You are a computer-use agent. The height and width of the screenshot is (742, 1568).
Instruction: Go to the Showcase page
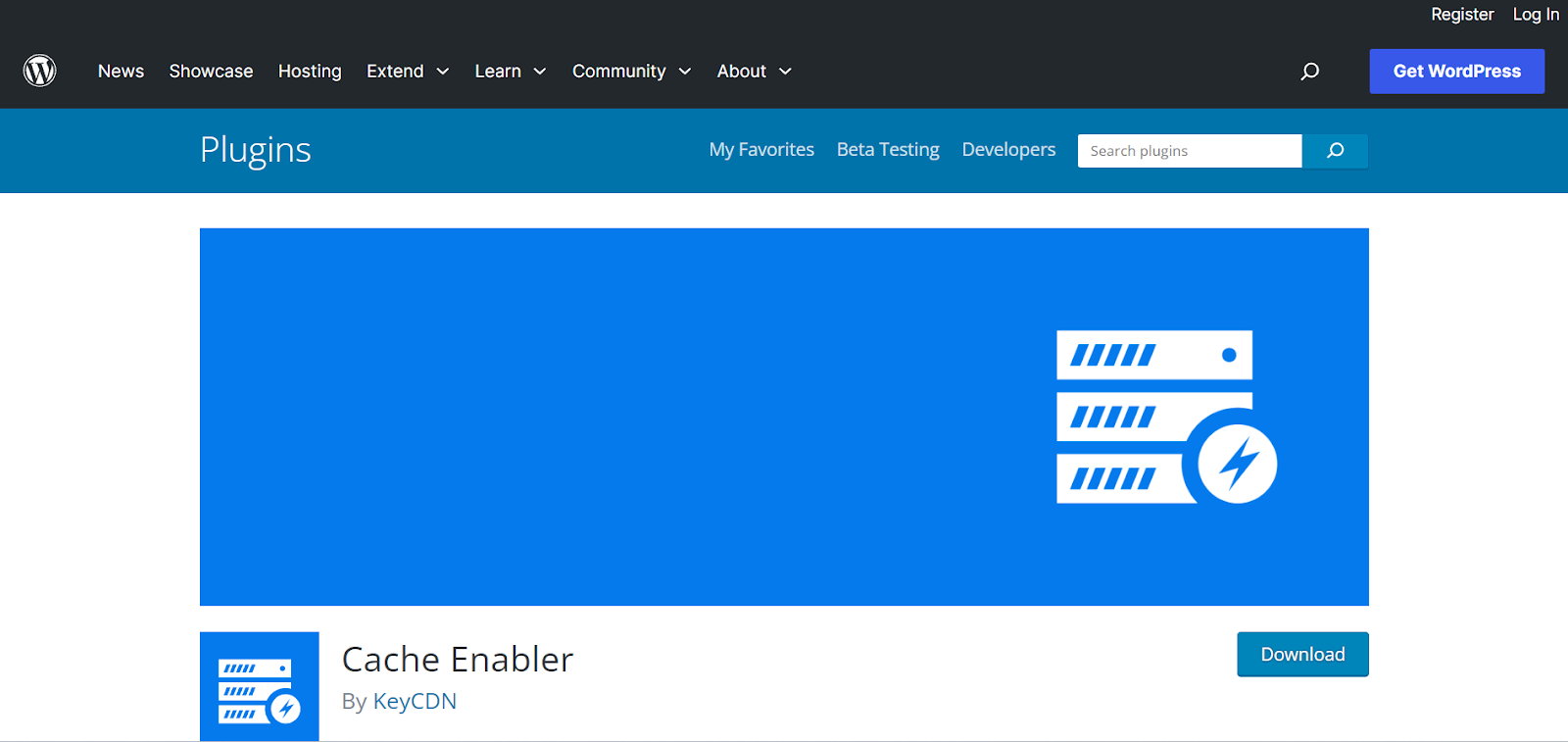pos(211,71)
